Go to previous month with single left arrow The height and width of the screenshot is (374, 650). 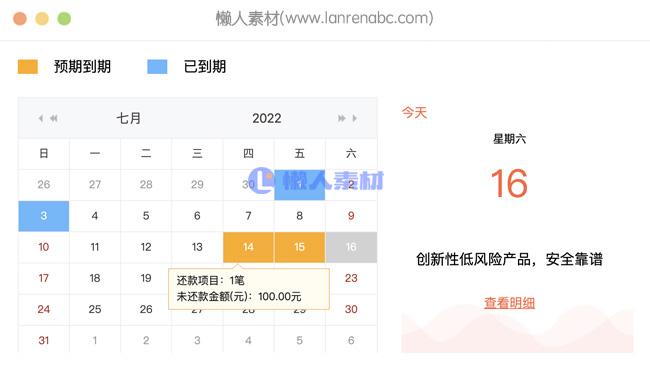pyautogui.click(x=41, y=118)
